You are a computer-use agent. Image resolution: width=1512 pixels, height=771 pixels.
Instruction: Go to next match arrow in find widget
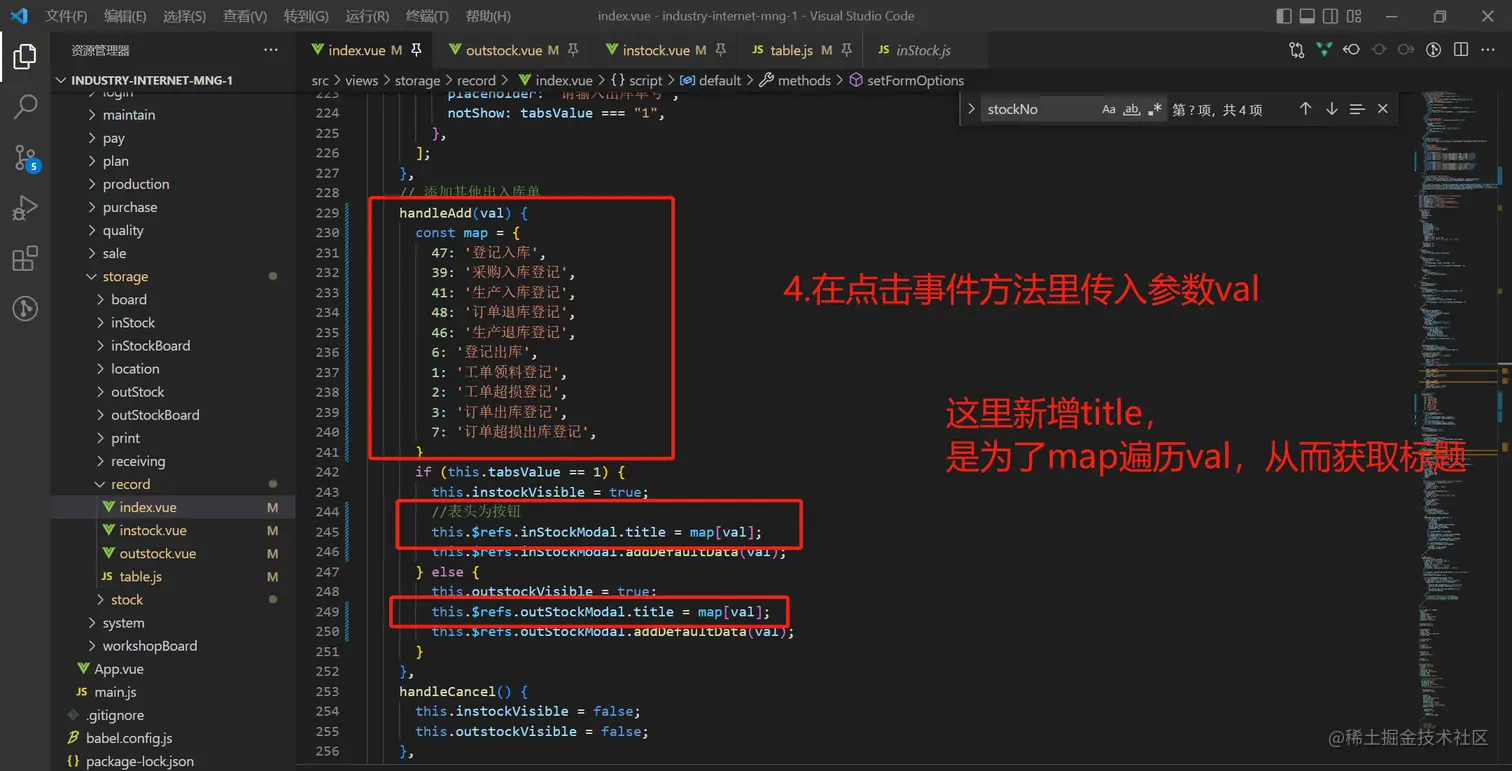[x=1331, y=109]
